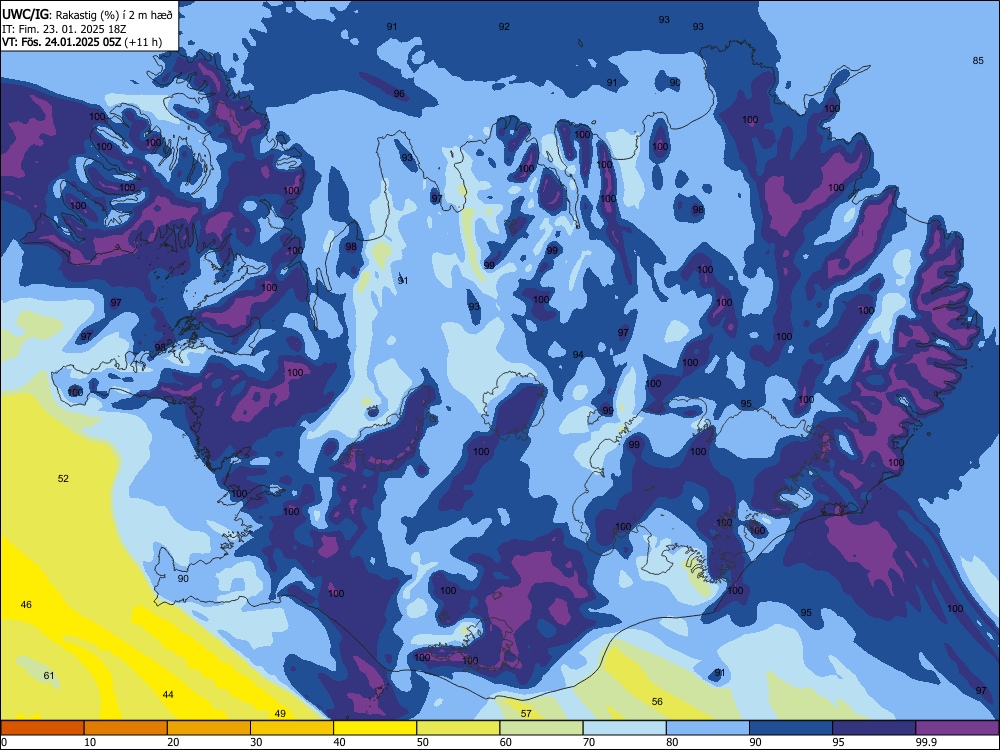Select the amber 30–40 legend swatch
This screenshot has width=1000, height=750.
pyautogui.click(x=292, y=728)
